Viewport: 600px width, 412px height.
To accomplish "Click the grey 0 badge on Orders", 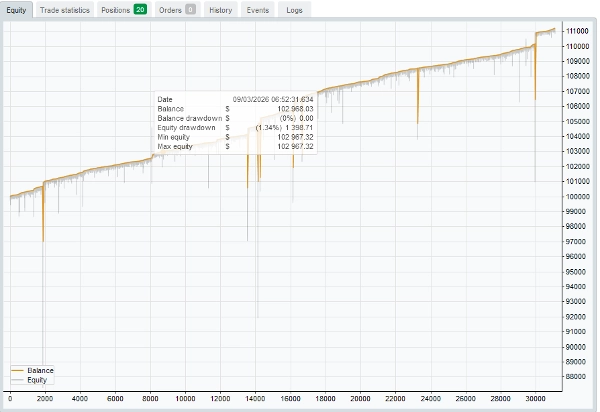I will tap(190, 10).
